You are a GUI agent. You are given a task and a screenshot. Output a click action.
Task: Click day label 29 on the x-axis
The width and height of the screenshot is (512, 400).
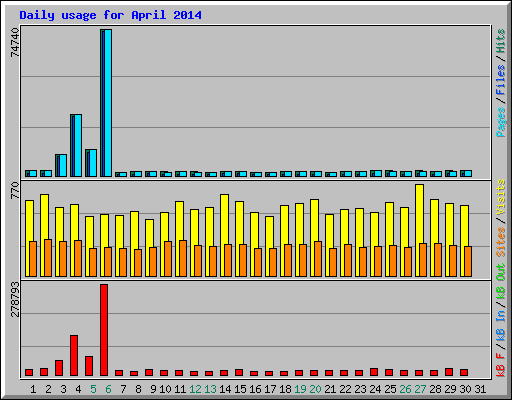tap(450, 389)
